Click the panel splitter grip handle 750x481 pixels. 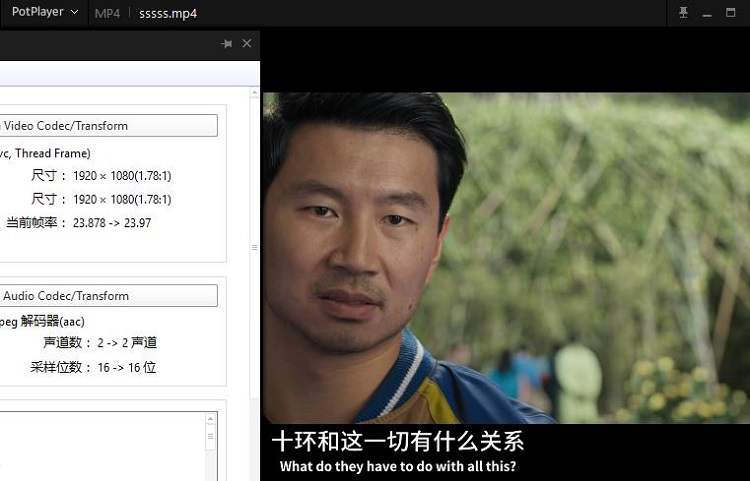(x=254, y=247)
